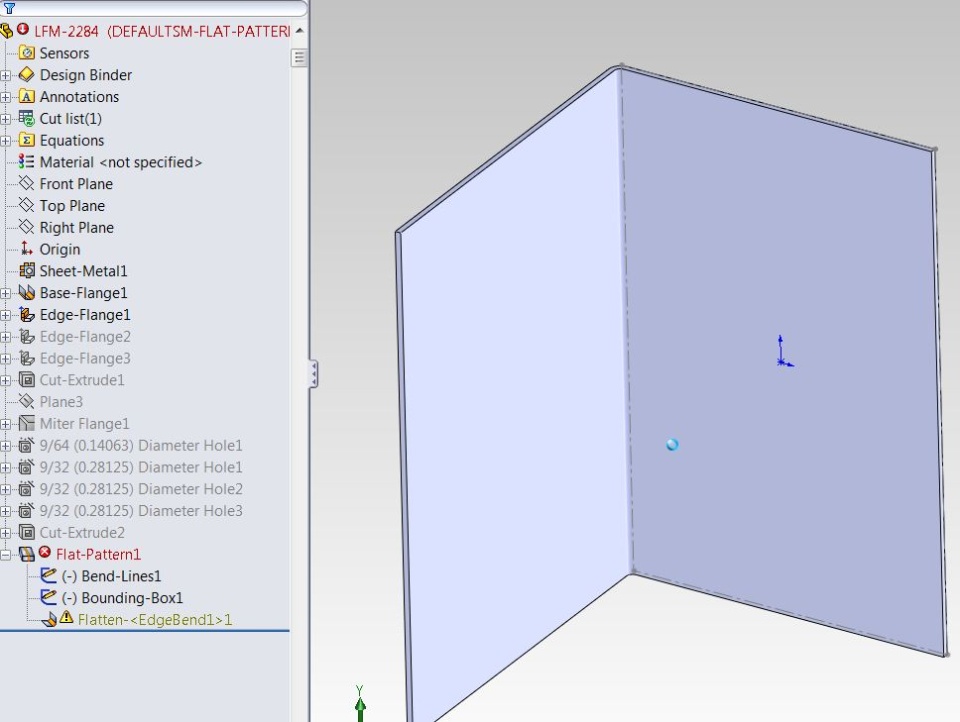Select the 9/32 Diameter Hole2 feature

coord(141,489)
